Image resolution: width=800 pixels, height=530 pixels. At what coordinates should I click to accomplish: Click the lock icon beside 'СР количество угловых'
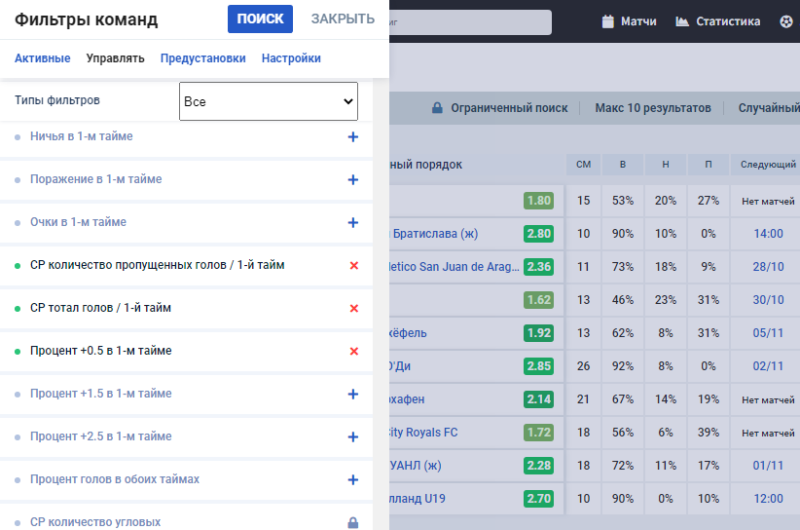point(352,522)
